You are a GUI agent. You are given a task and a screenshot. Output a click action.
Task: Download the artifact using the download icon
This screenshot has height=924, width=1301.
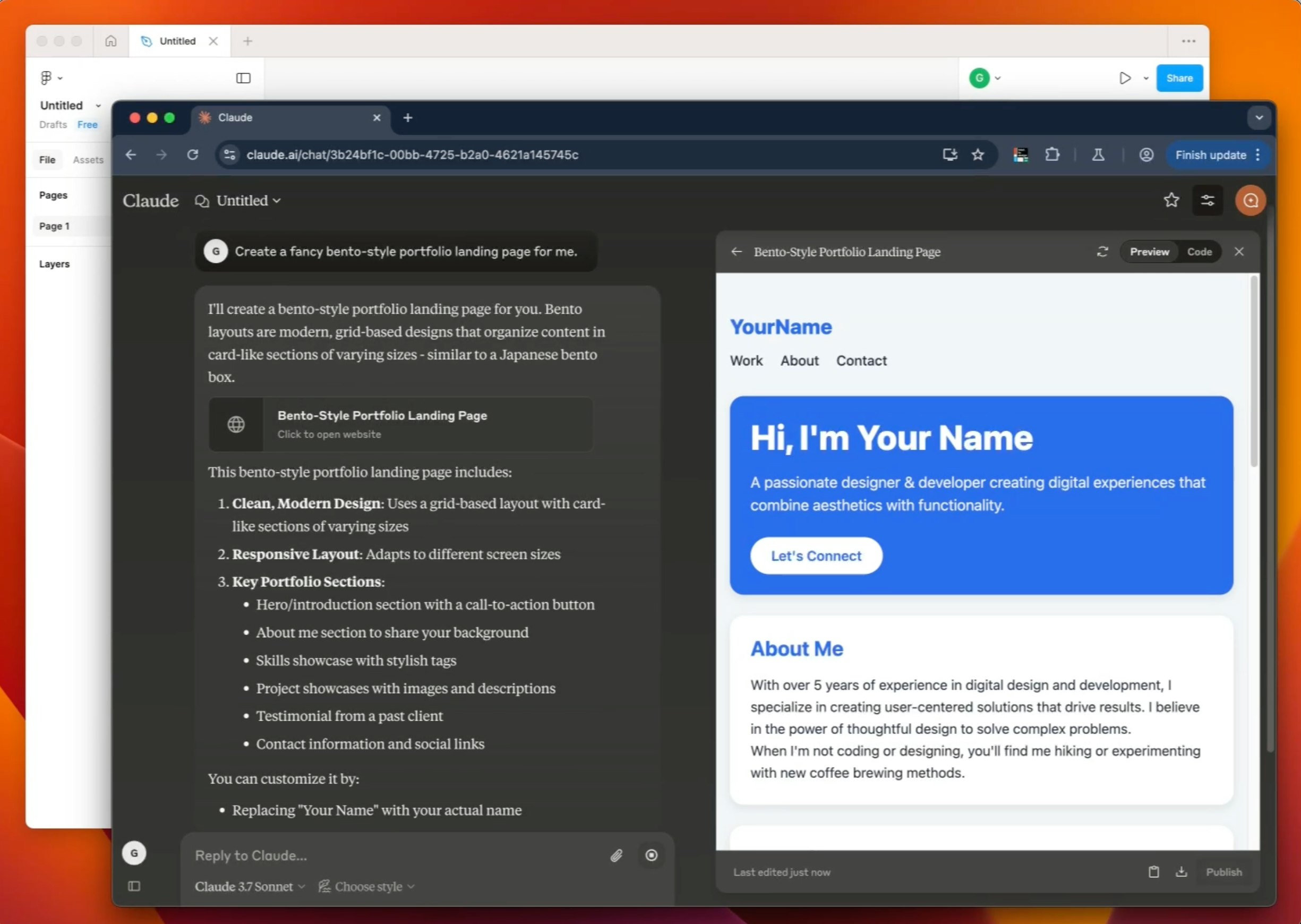pyautogui.click(x=1182, y=871)
